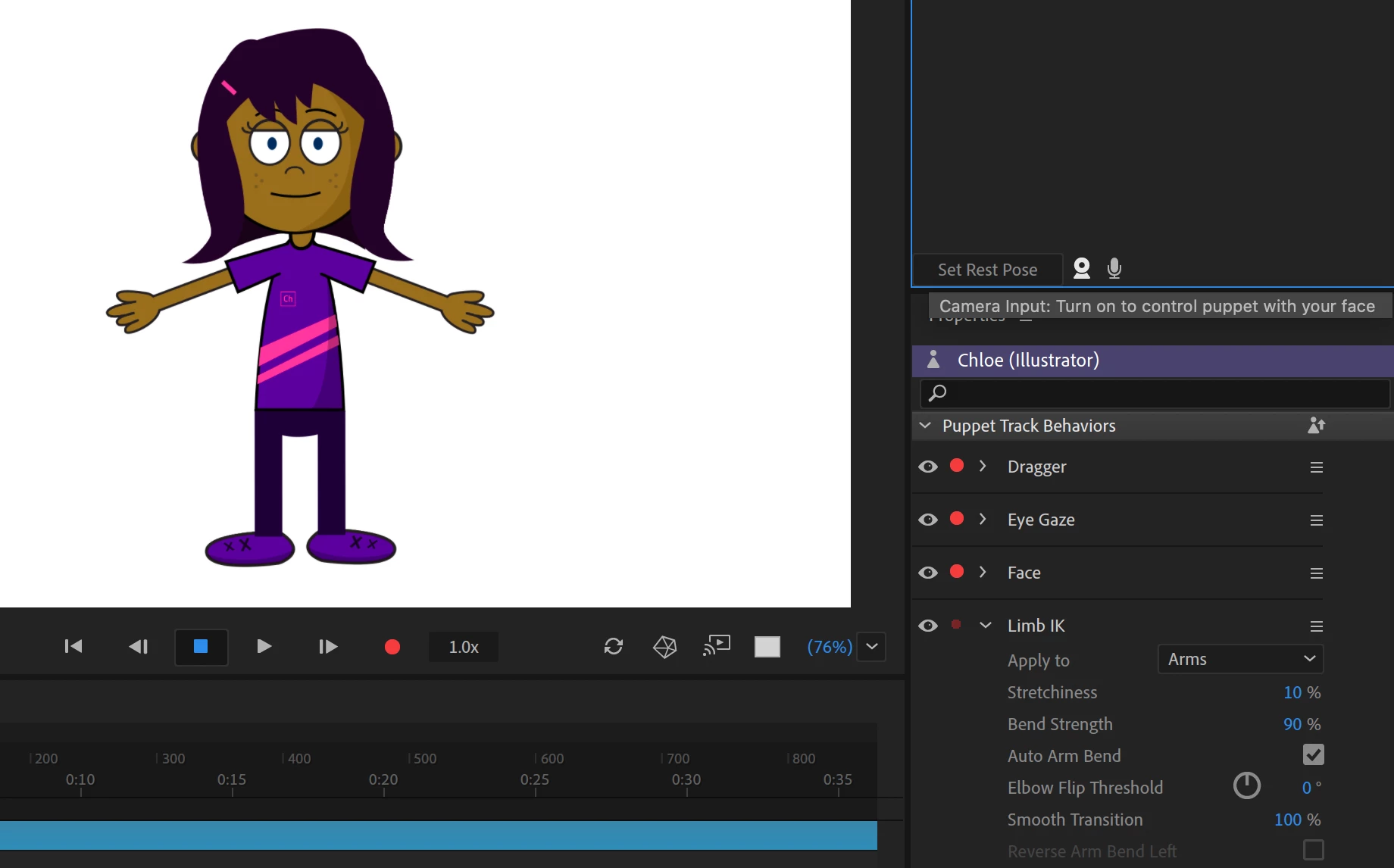Collapse Puppet Track Behaviors section

pos(925,426)
